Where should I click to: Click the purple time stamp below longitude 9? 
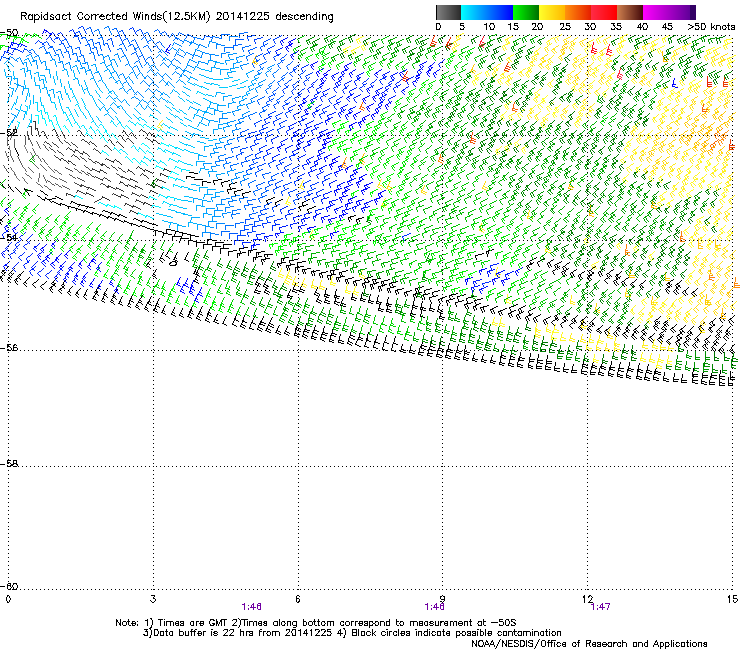(434, 607)
